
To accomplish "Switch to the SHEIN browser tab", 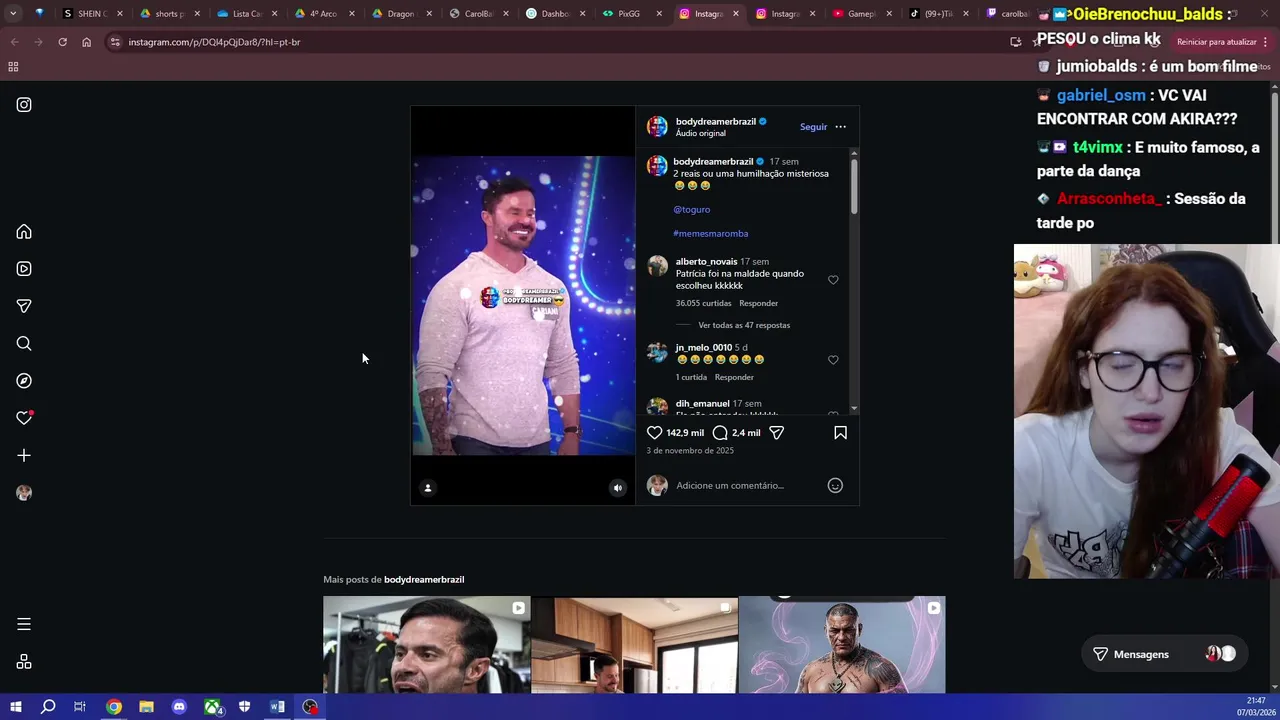I will (x=93, y=14).
